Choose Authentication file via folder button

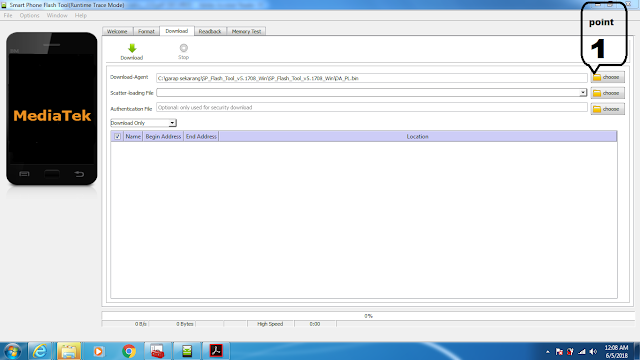click(x=607, y=109)
